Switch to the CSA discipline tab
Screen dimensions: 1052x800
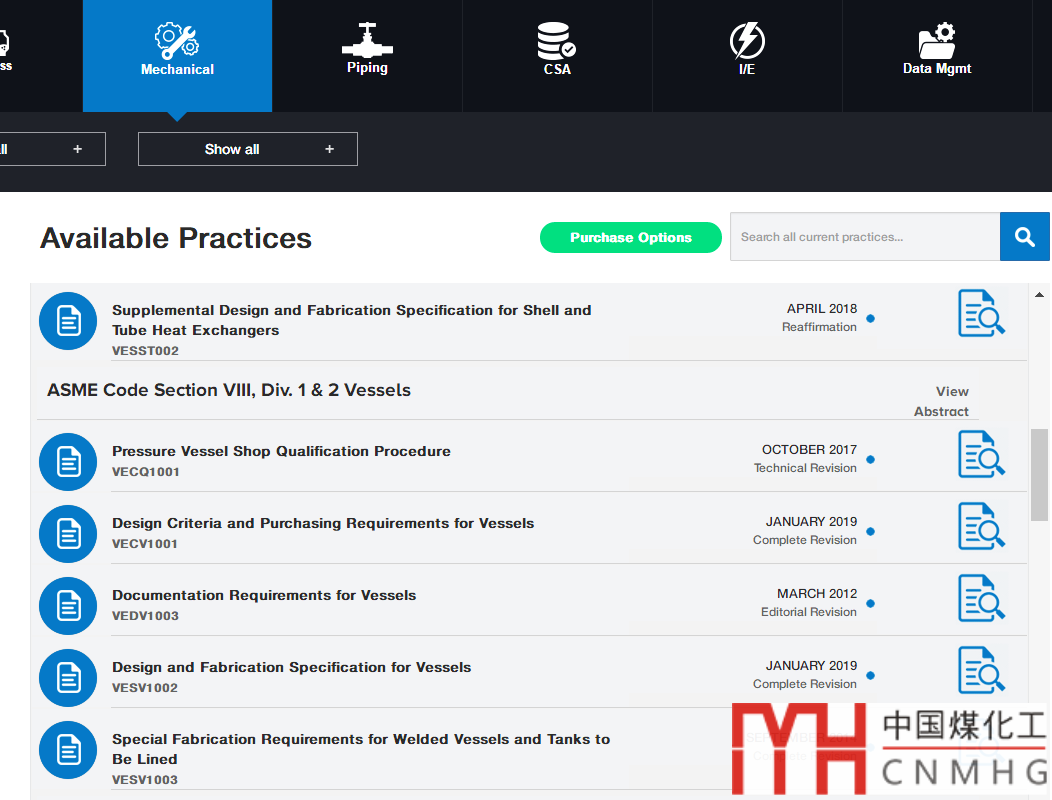pos(557,56)
